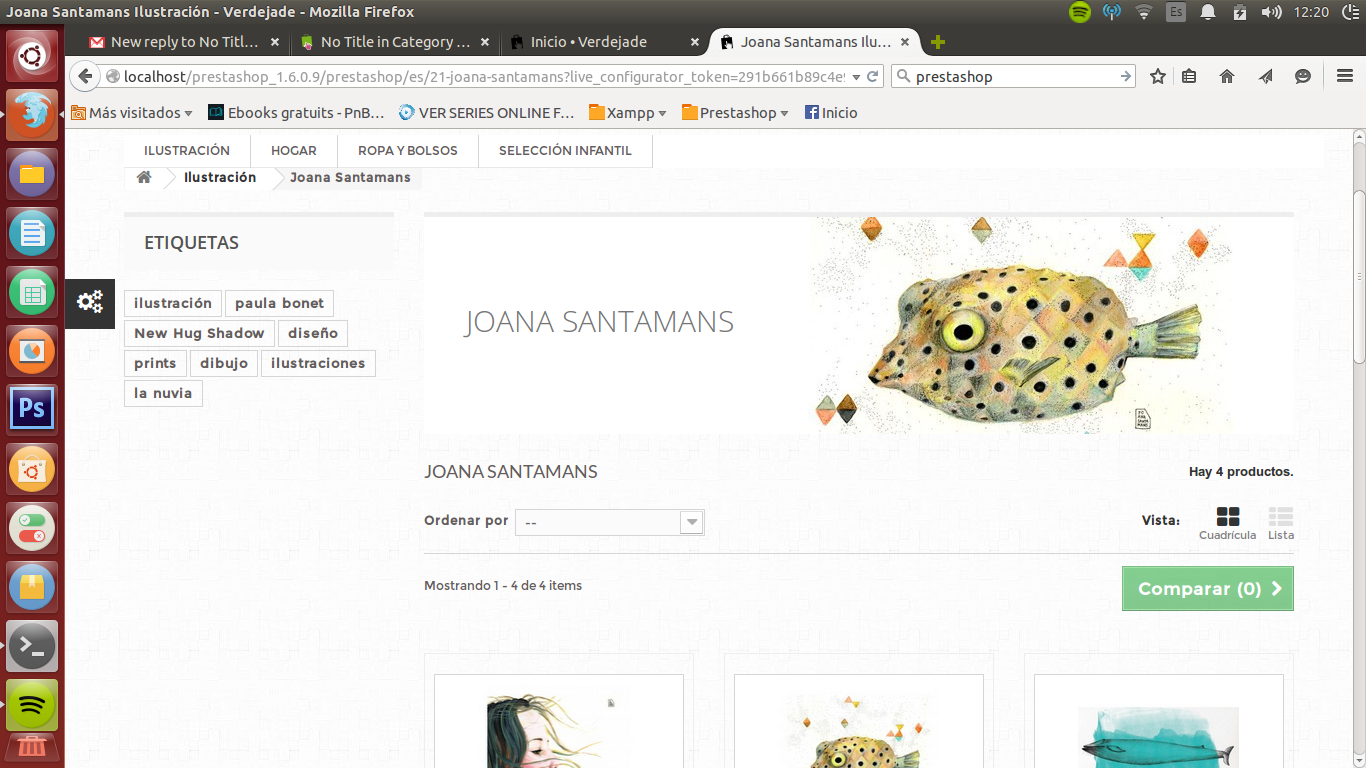Open Terminal from the dock
This screenshot has width=1366, height=768.
pyautogui.click(x=33, y=646)
